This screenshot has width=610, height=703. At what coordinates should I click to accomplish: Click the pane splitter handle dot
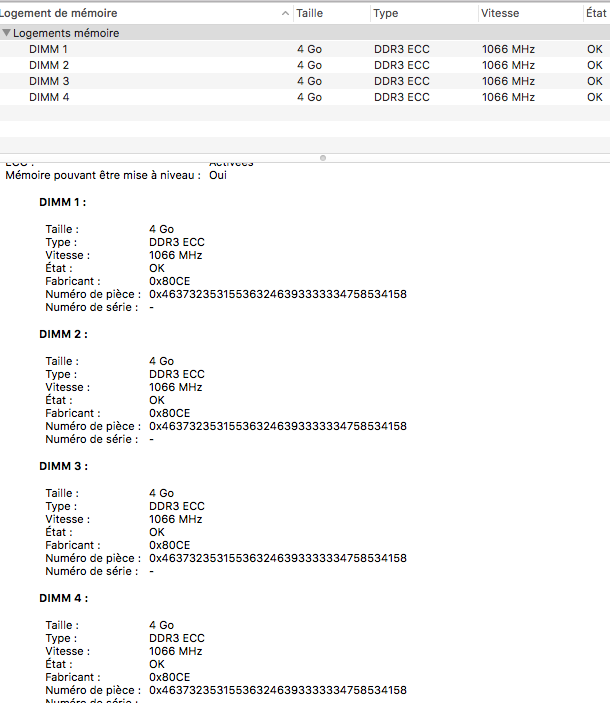(x=323, y=158)
